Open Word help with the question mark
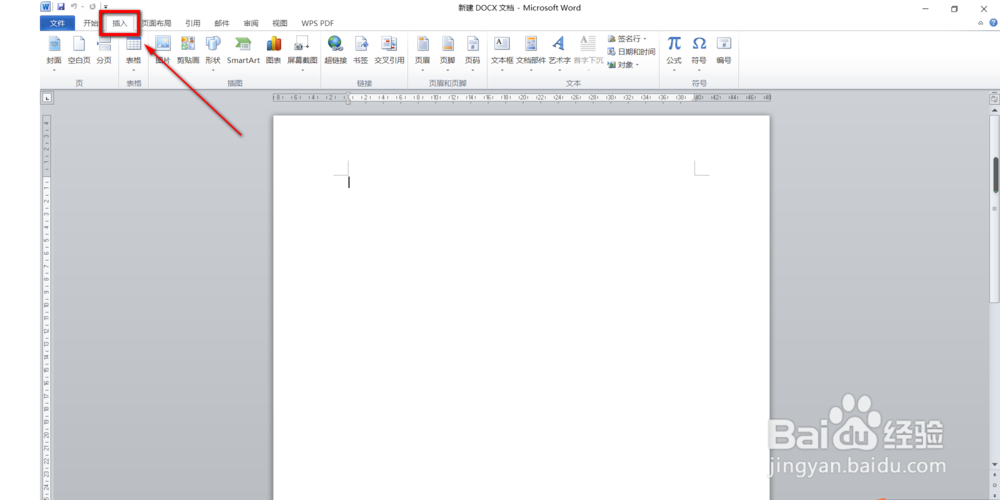Viewport: 1000px width, 500px height. coord(993,22)
